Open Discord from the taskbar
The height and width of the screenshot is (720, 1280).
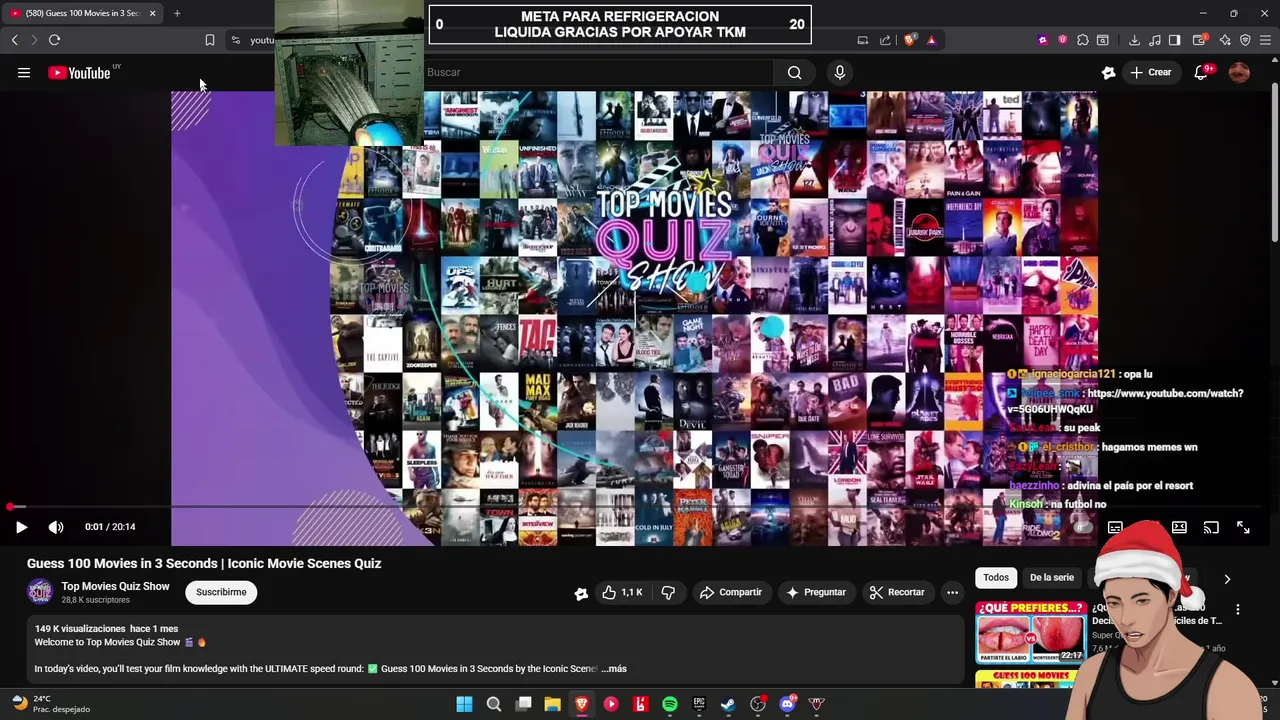click(787, 704)
